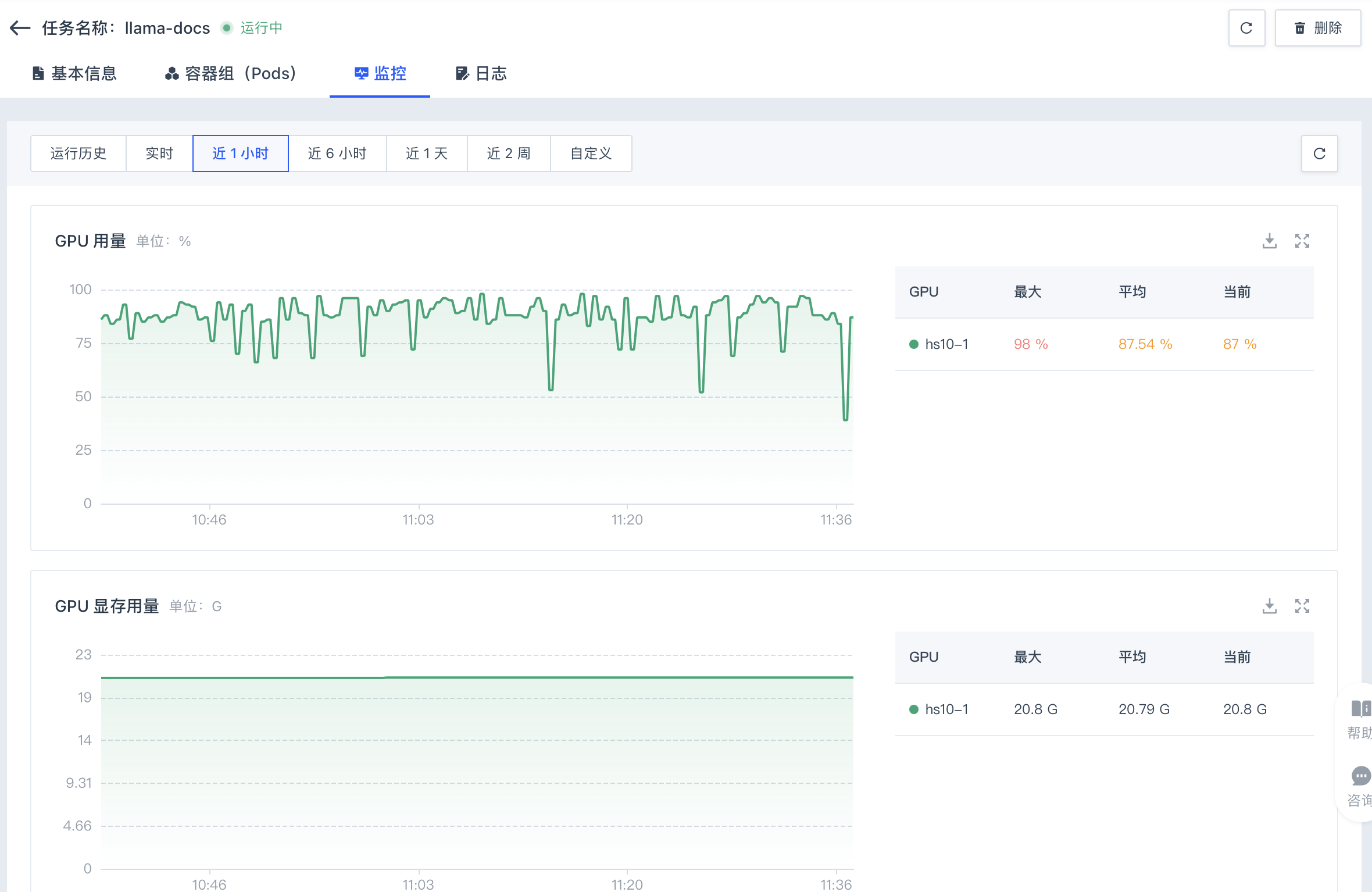1372x892 pixels.
Task: Expand GPU 显存用量 chart to fullscreen
Action: click(1302, 606)
